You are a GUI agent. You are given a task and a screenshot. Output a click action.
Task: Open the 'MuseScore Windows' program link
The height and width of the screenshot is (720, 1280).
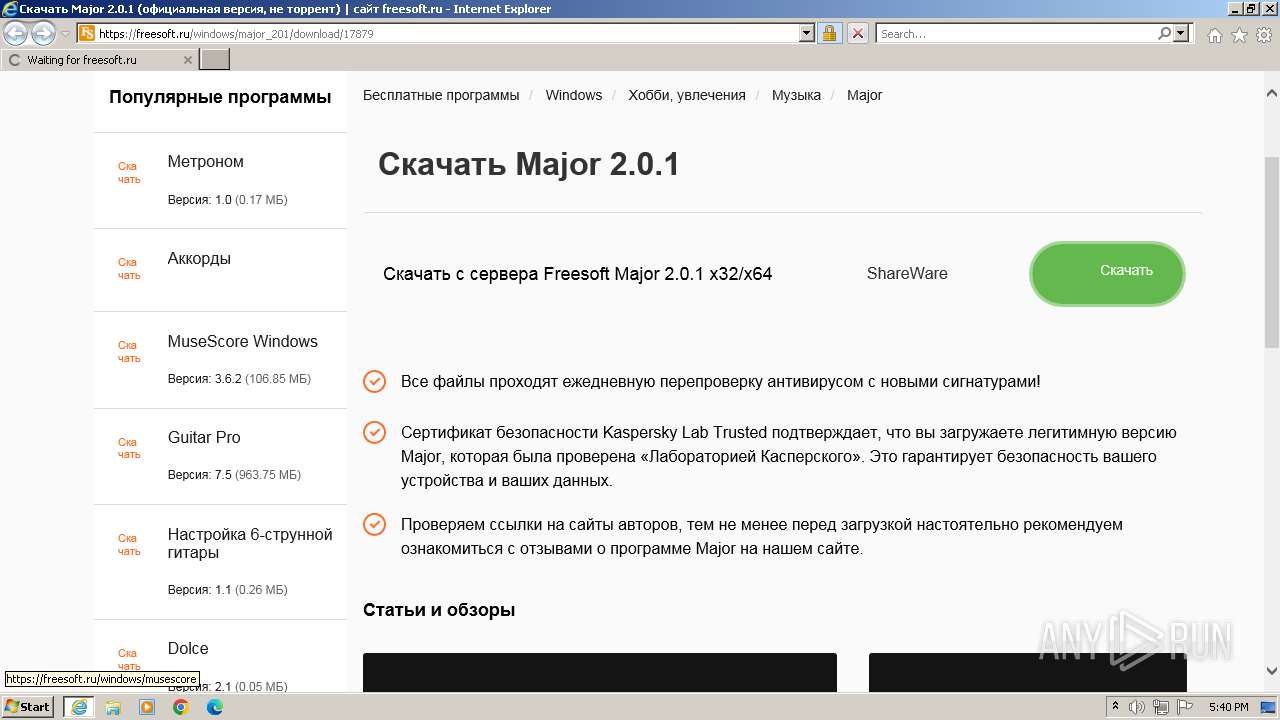(x=243, y=341)
